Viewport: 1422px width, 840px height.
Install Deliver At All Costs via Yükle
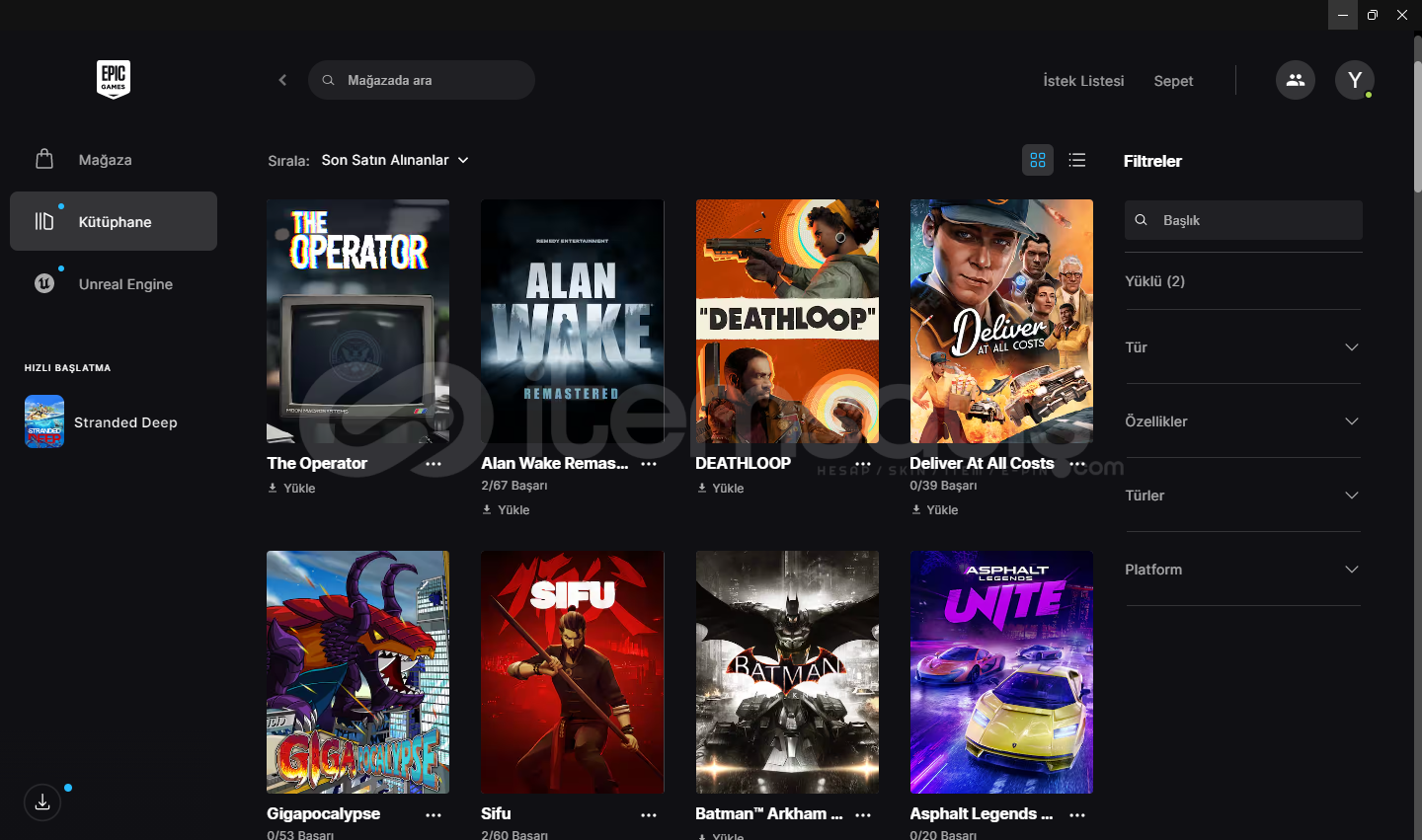pos(934,509)
